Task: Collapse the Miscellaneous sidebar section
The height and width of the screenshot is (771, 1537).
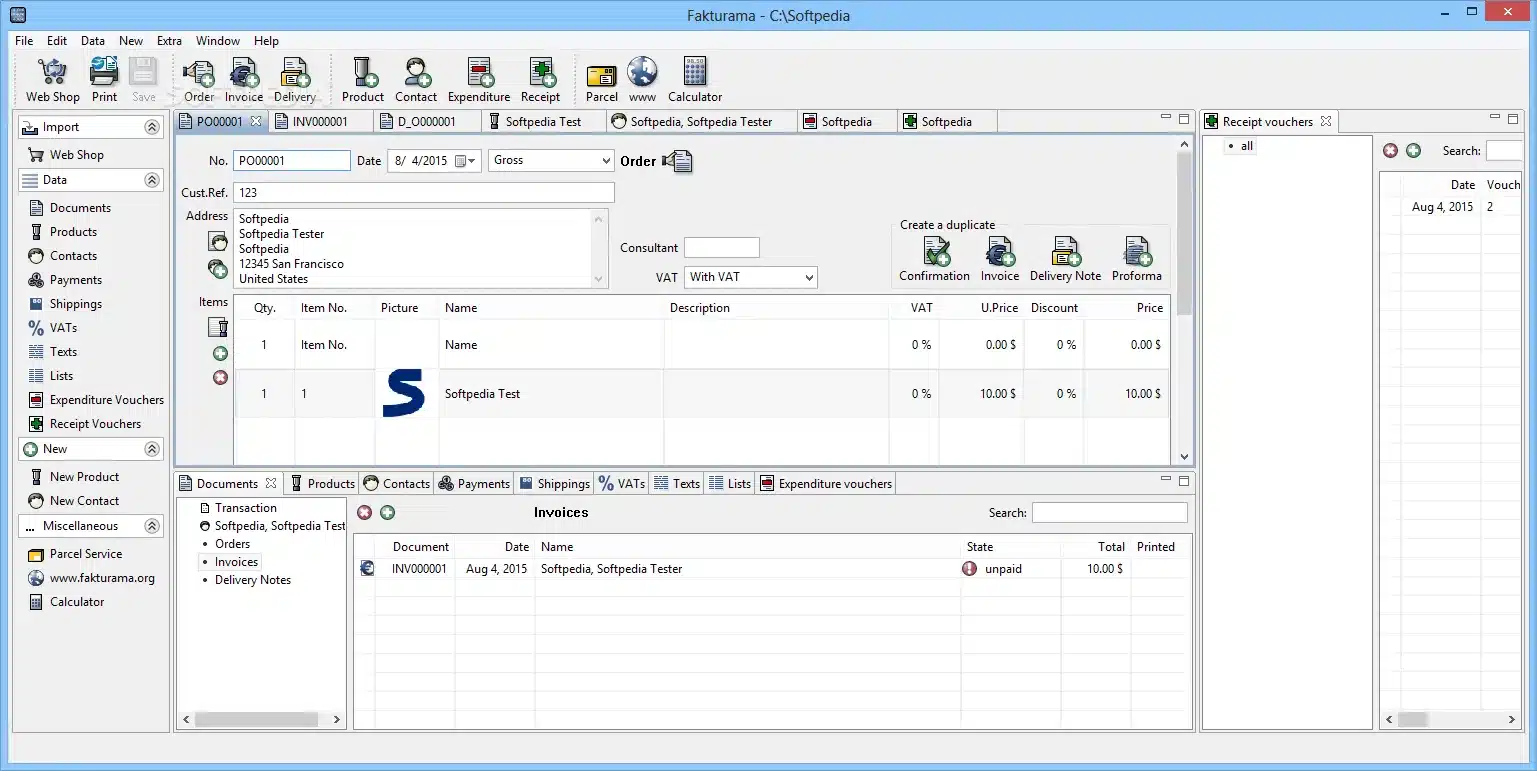Action: pos(152,526)
